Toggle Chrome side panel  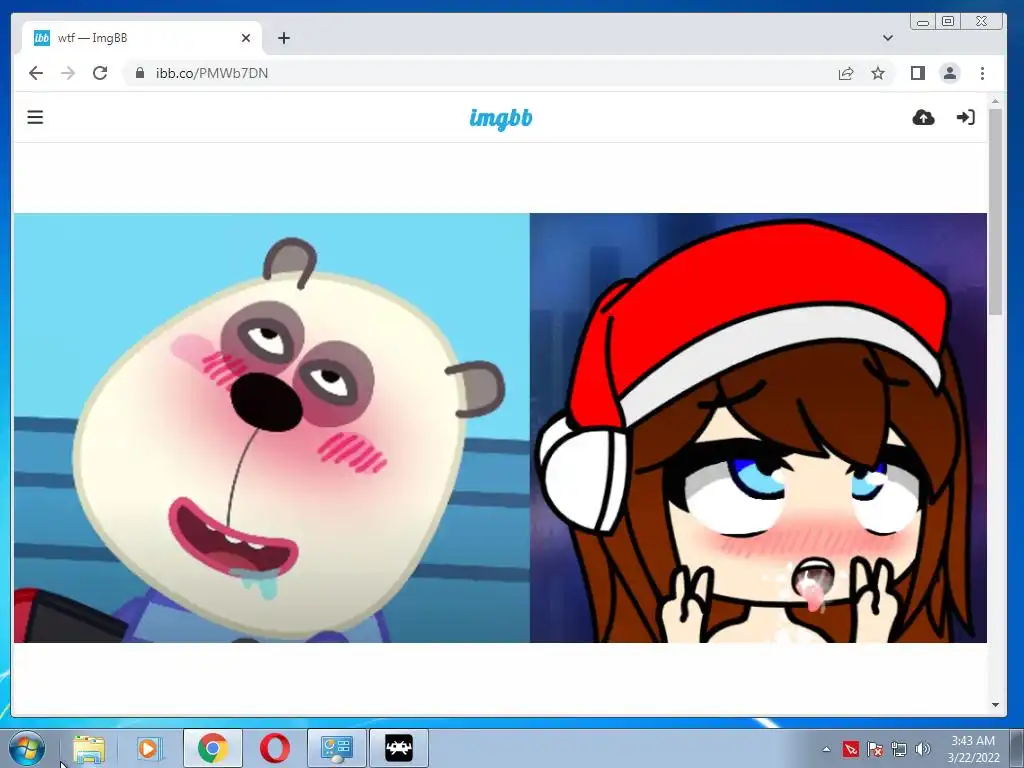pyautogui.click(x=918, y=73)
